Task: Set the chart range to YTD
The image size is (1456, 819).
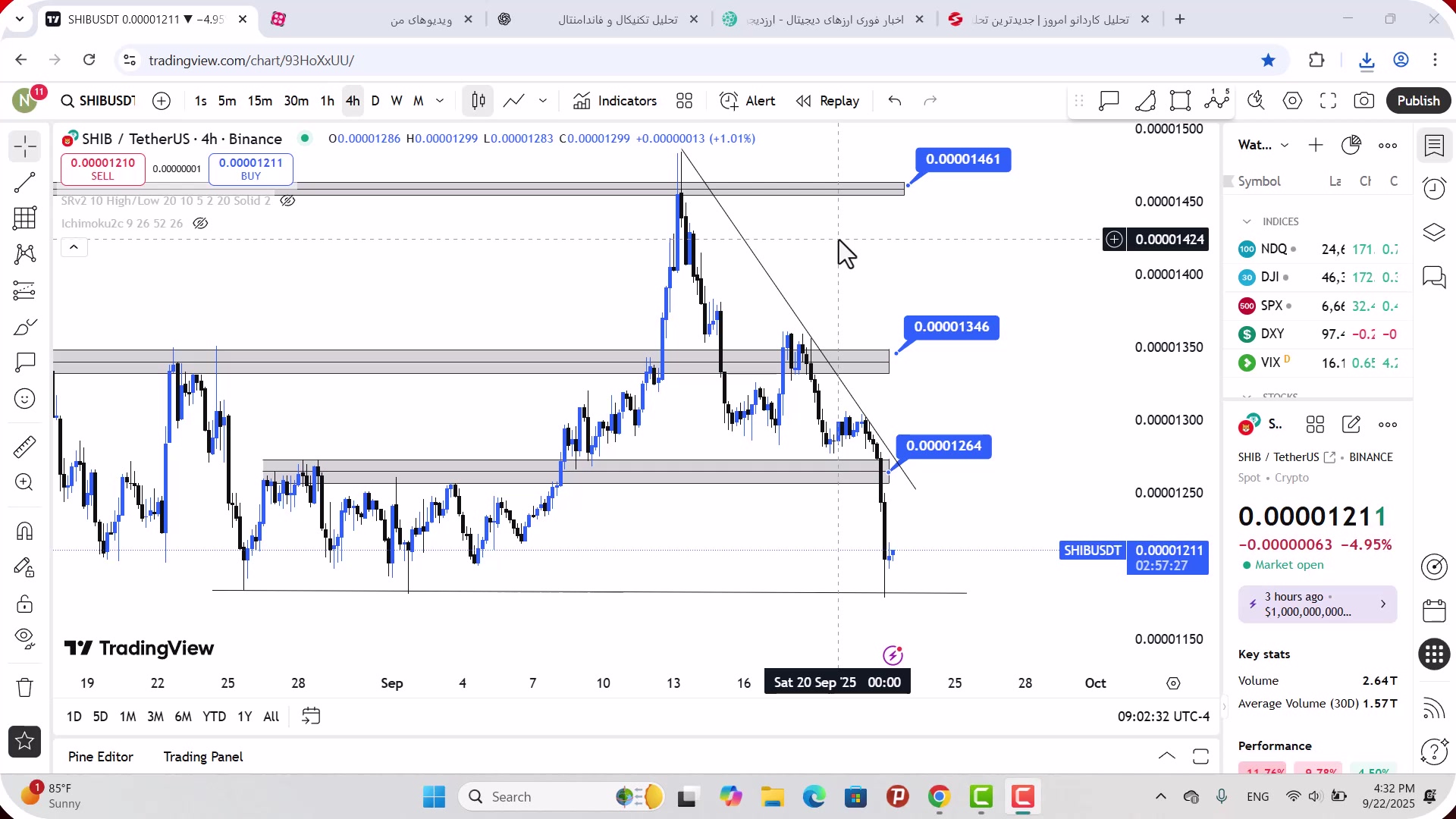Action: click(x=215, y=717)
